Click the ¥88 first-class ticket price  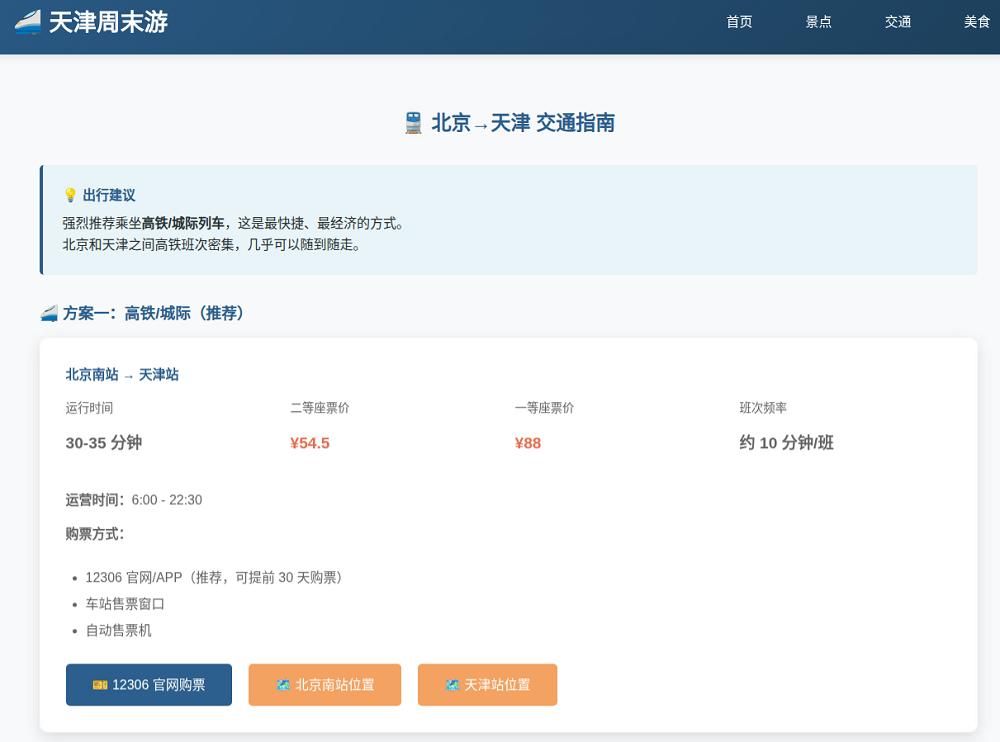coord(527,443)
